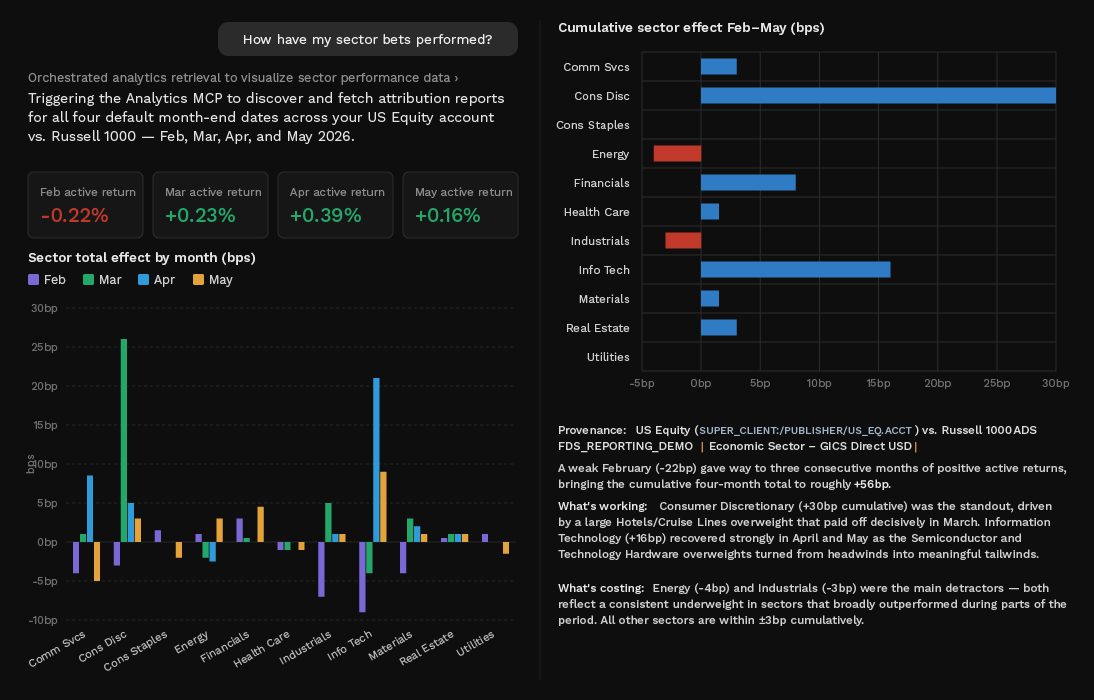
Task: Click the 'Provenance:' label
Action: (592, 431)
